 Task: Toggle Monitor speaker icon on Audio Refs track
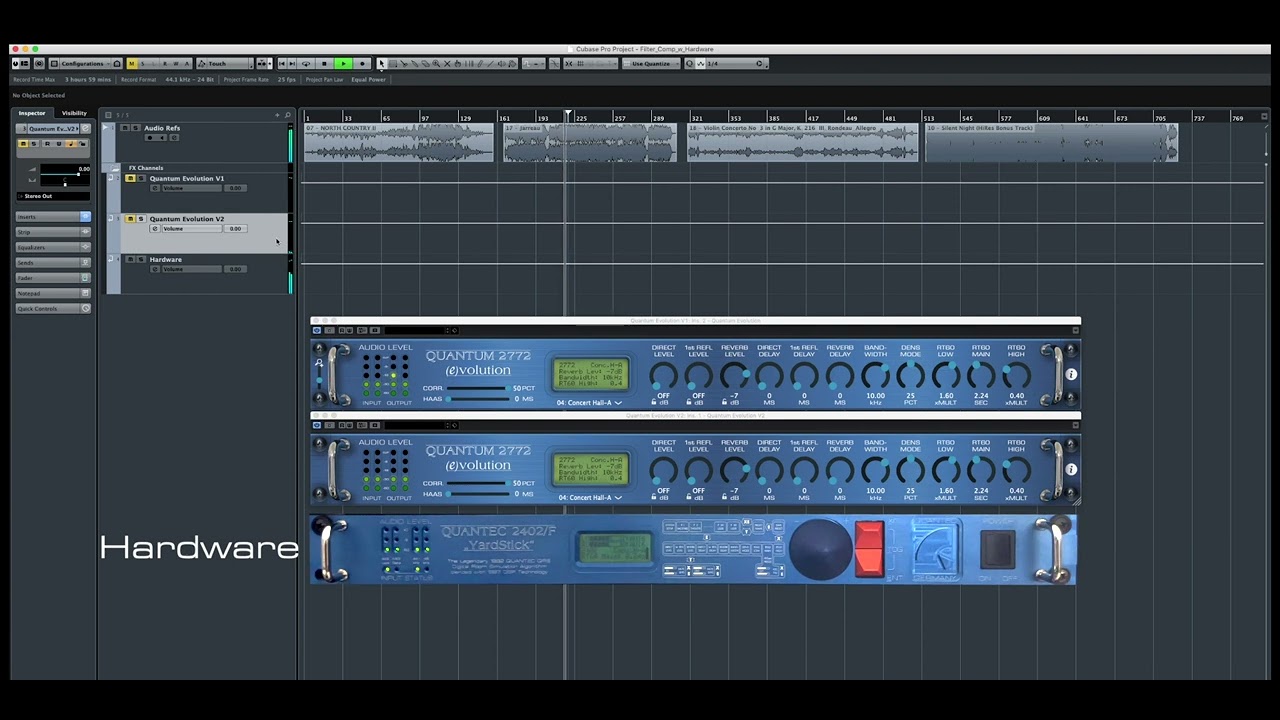point(160,137)
